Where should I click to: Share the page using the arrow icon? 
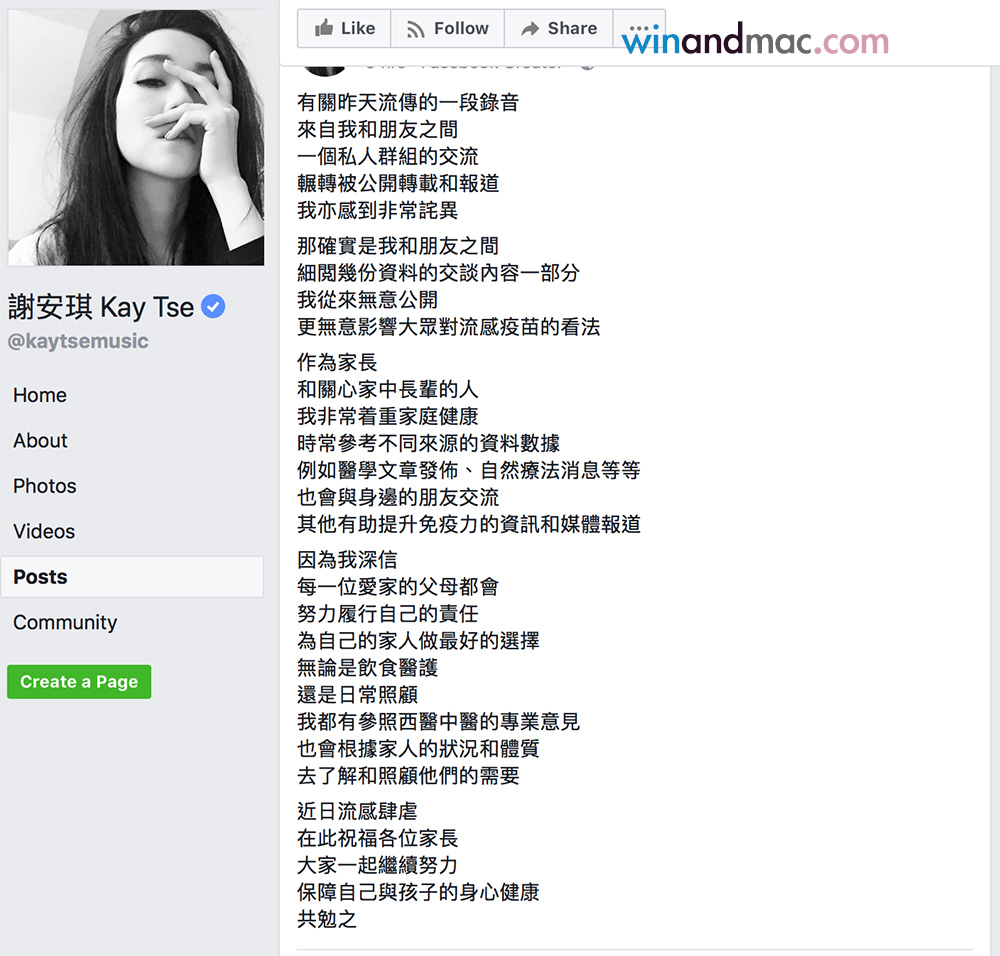530,29
